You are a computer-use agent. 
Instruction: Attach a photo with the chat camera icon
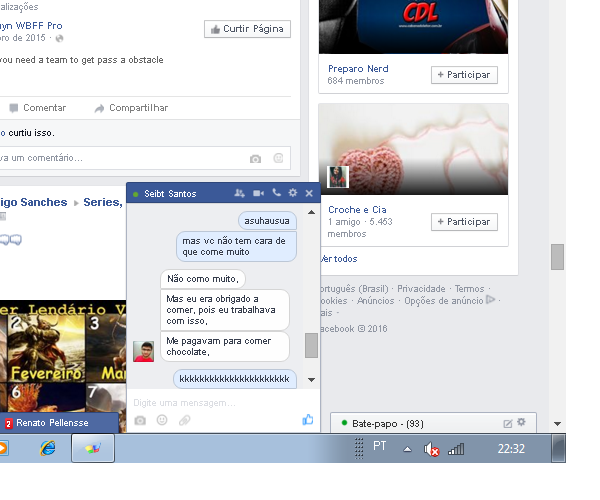140,420
